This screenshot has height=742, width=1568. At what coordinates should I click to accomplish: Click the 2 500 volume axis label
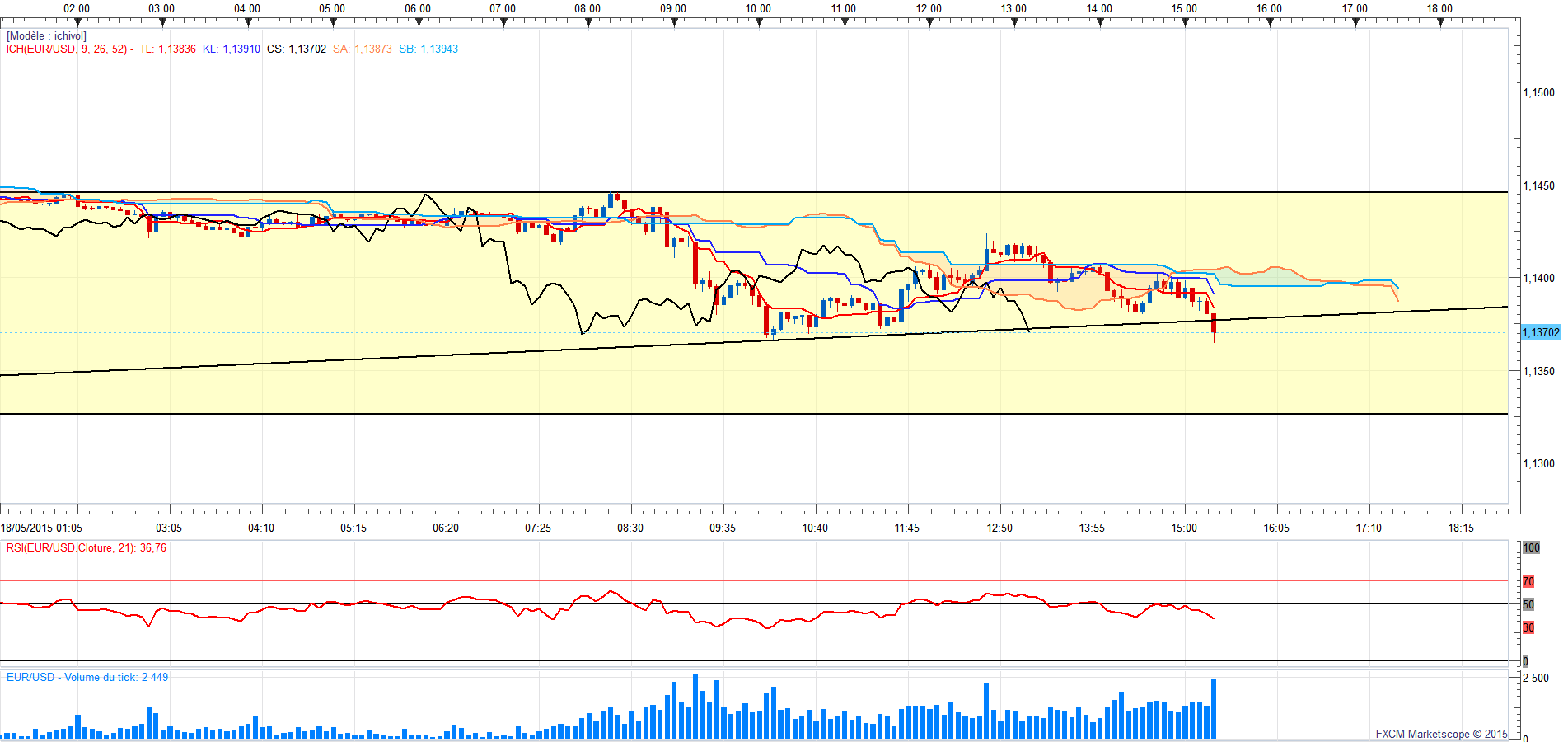(1536, 679)
